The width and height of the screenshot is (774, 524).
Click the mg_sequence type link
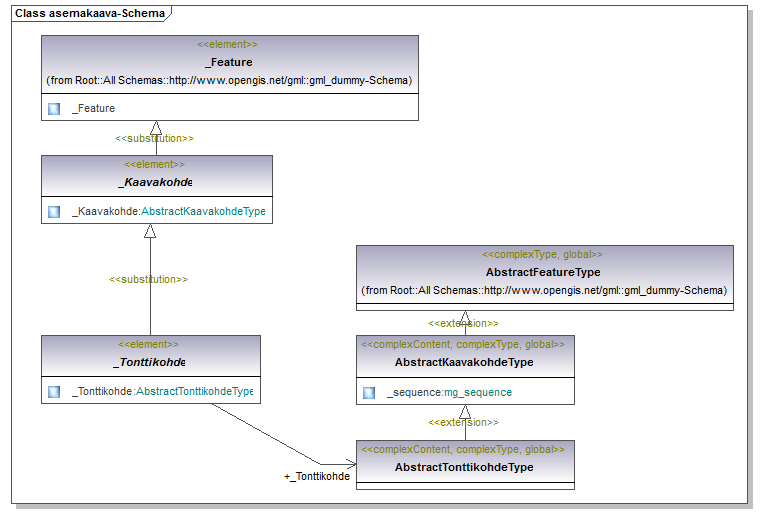[x=478, y=393]
